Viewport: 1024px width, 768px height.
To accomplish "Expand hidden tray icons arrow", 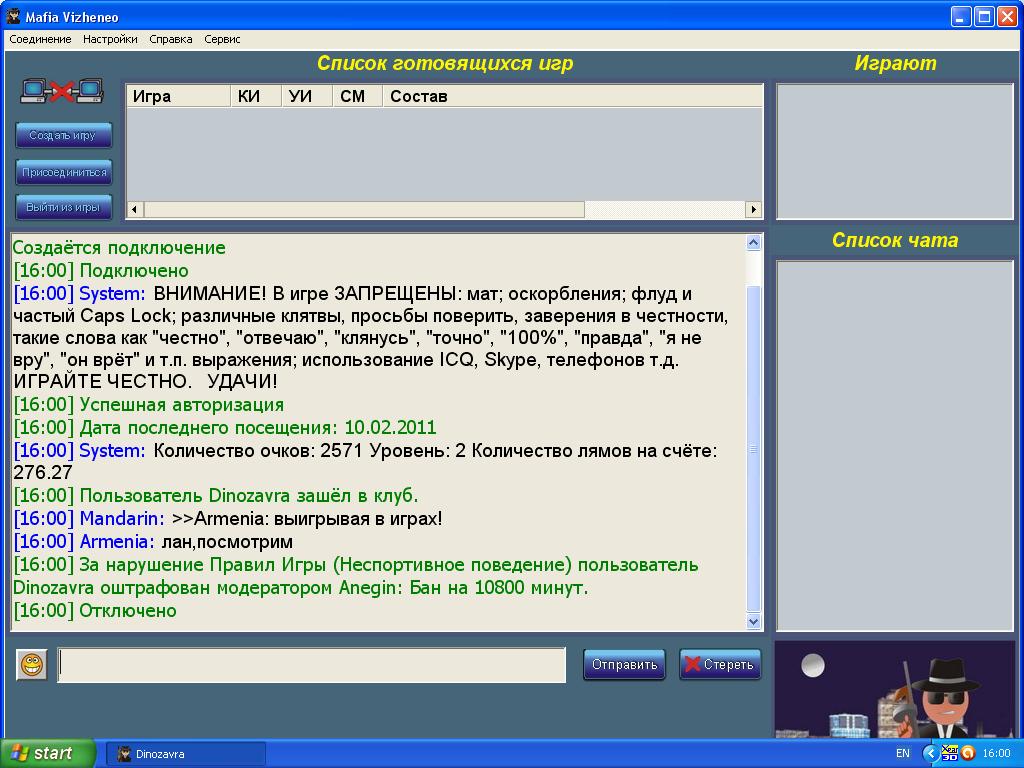I will click(930, 753).
